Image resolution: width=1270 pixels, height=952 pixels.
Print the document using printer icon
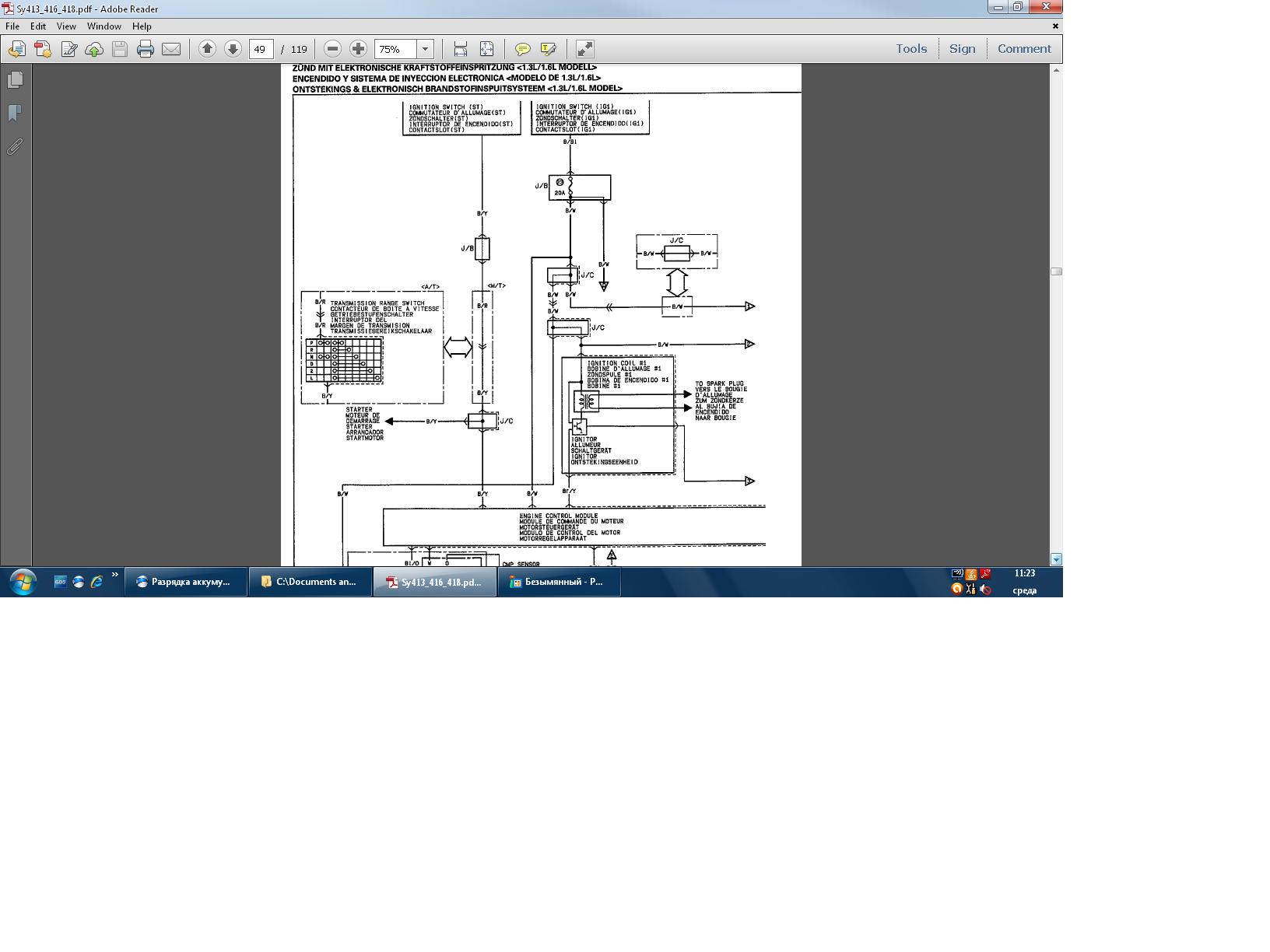pyautogui.click(x=146, y=49)
